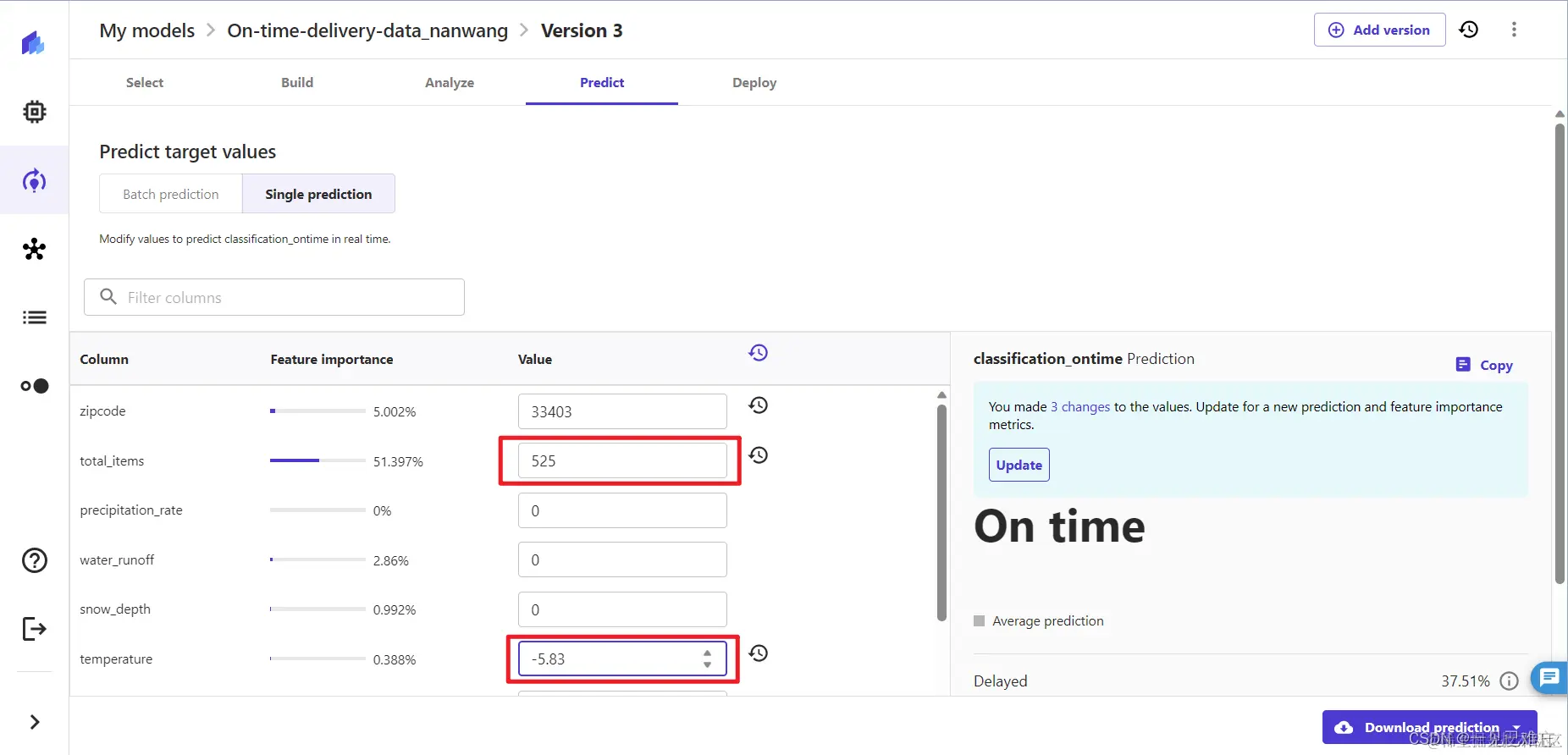Edit the water_runoff value field
Image resolution: width=1568 pixels, height=755 pixels.
tap(622, 560)
